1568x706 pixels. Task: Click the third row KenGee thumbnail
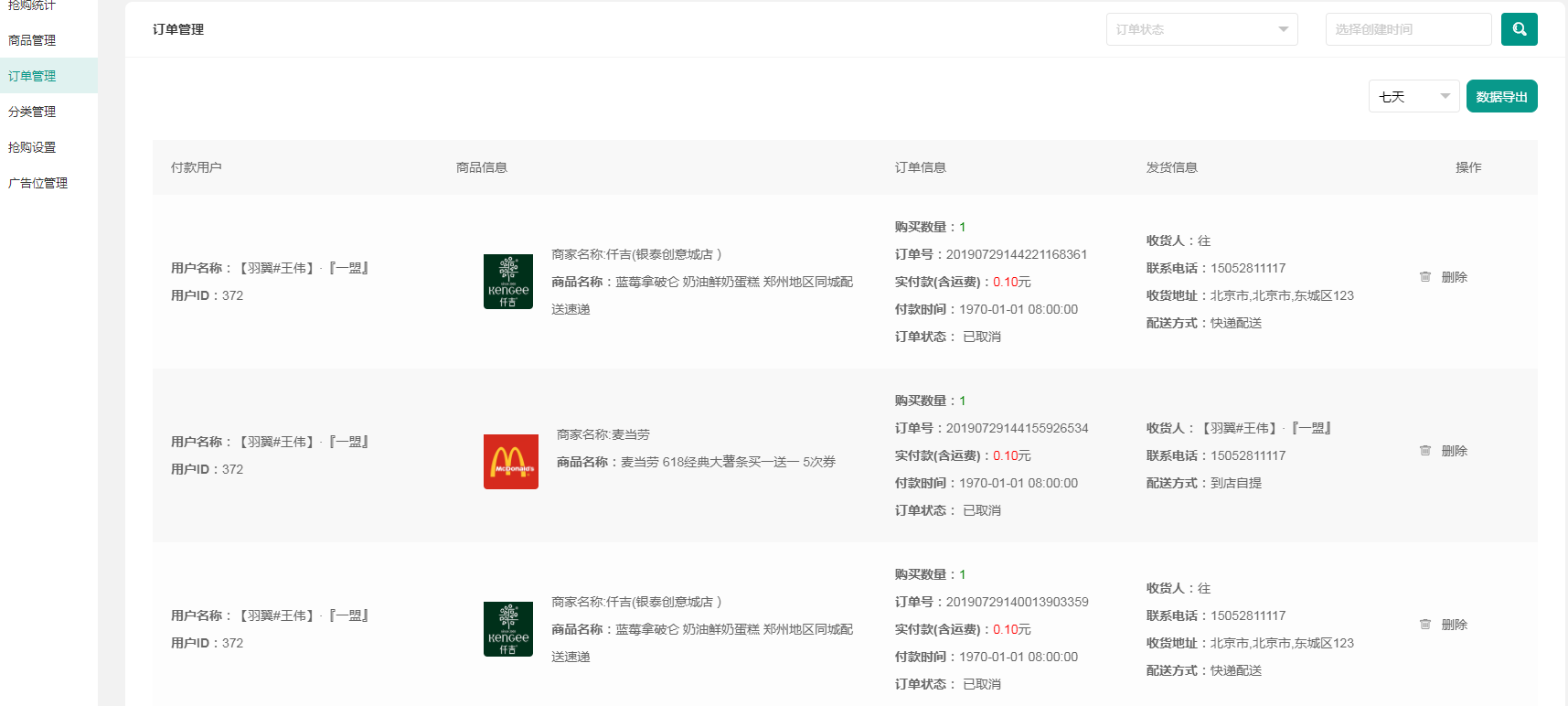(x=508, y=629)
